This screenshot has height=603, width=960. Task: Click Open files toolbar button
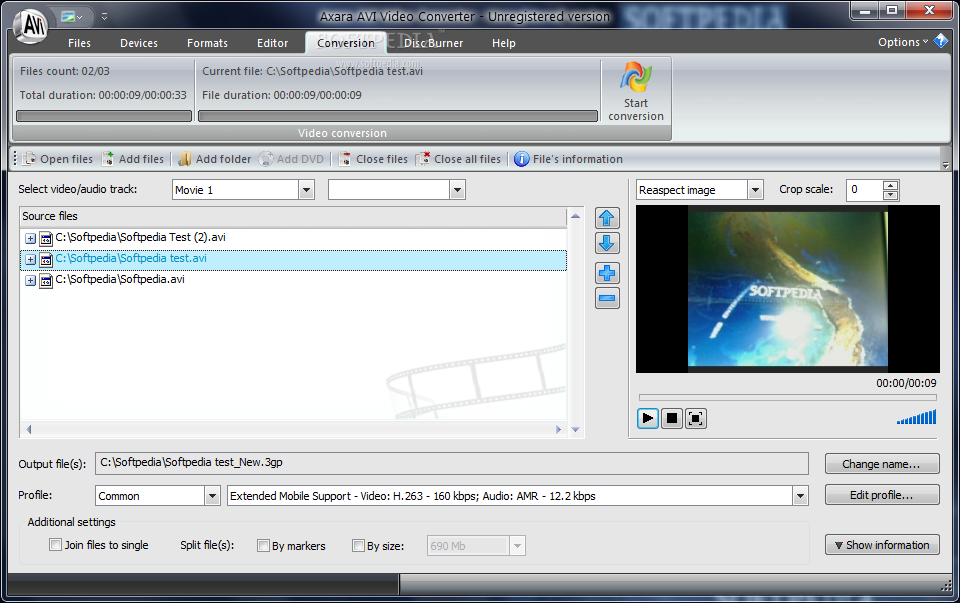58,159
